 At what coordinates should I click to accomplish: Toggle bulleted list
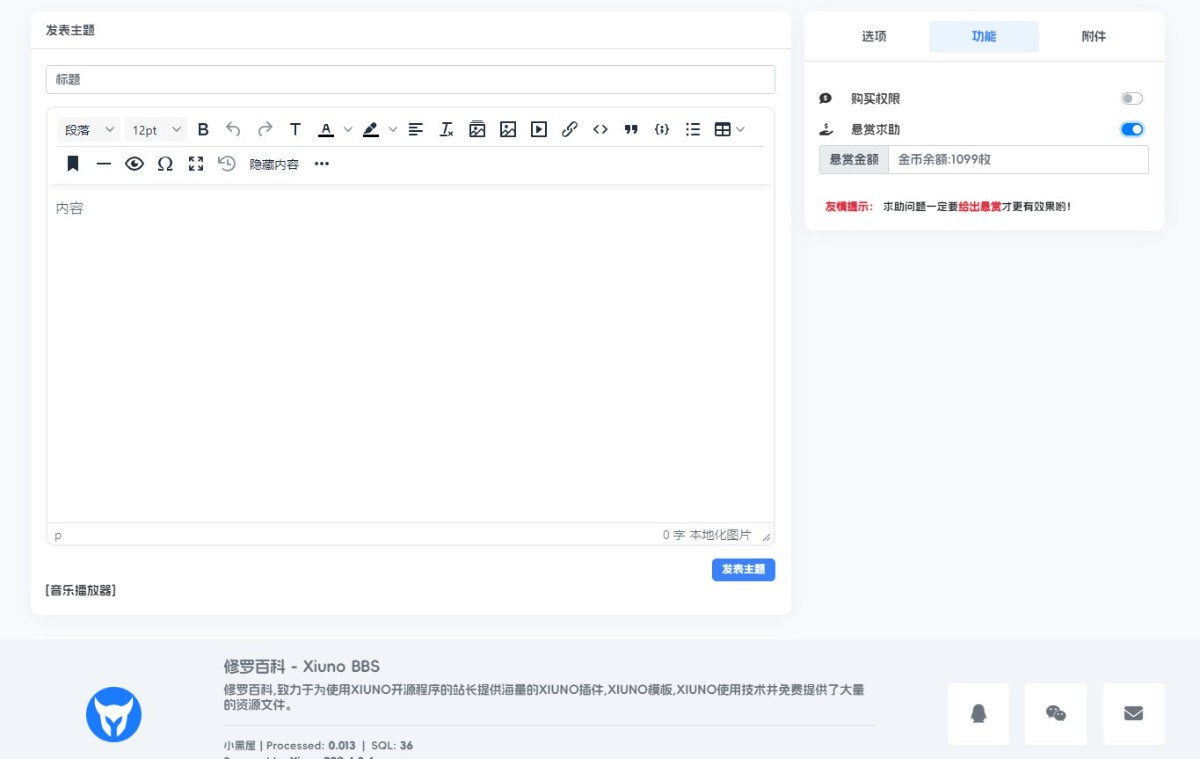(x=693, y=129)
